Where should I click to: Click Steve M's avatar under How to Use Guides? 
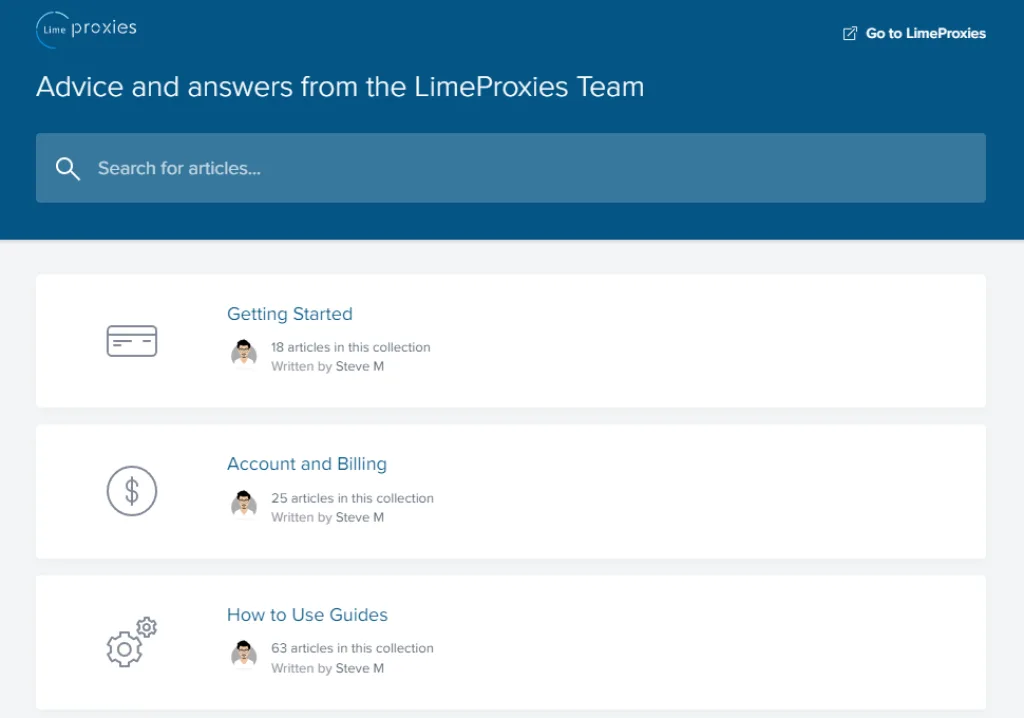[244, 655]
